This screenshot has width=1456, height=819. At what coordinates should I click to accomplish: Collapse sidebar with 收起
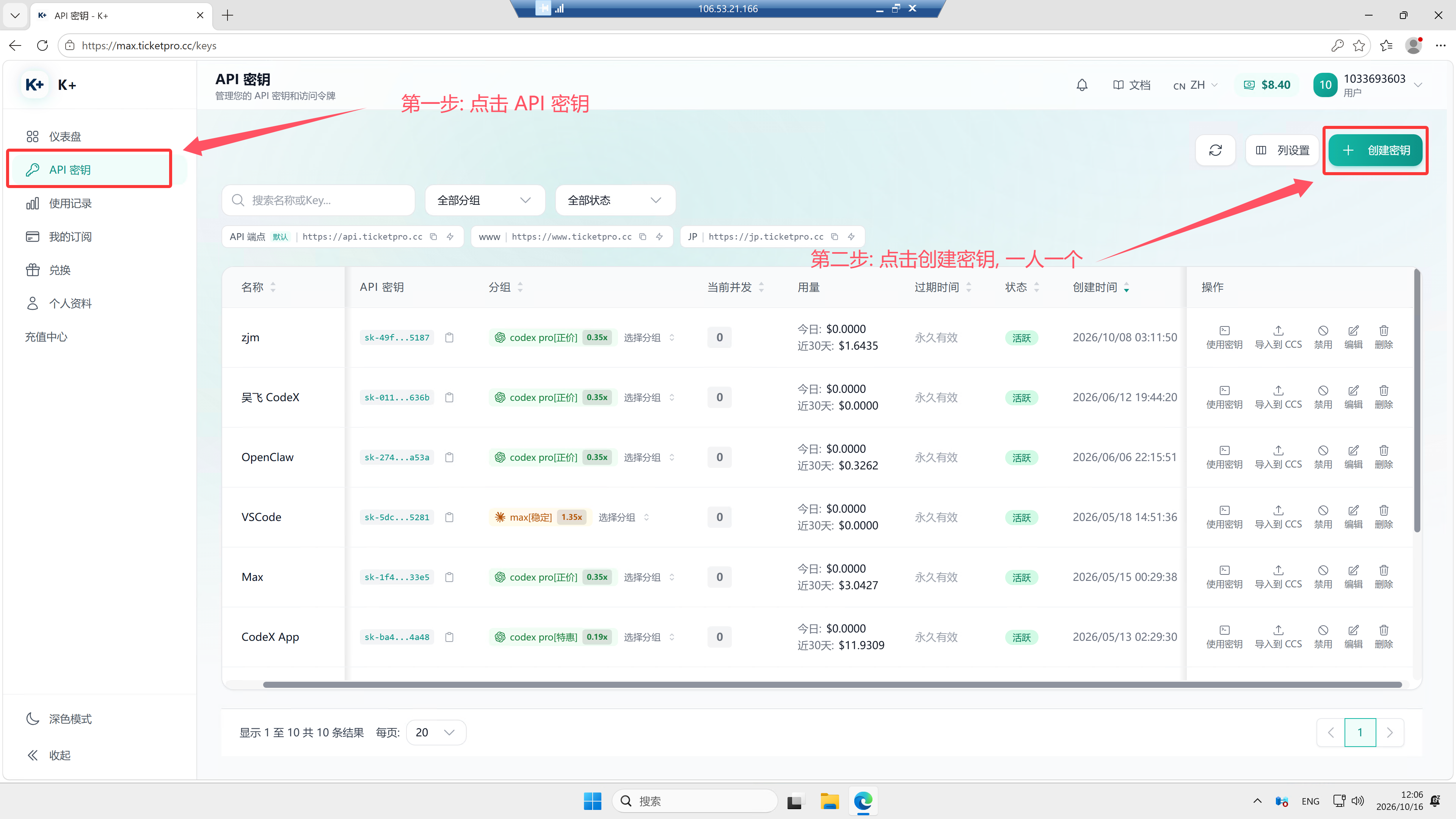tap(49, 755)
